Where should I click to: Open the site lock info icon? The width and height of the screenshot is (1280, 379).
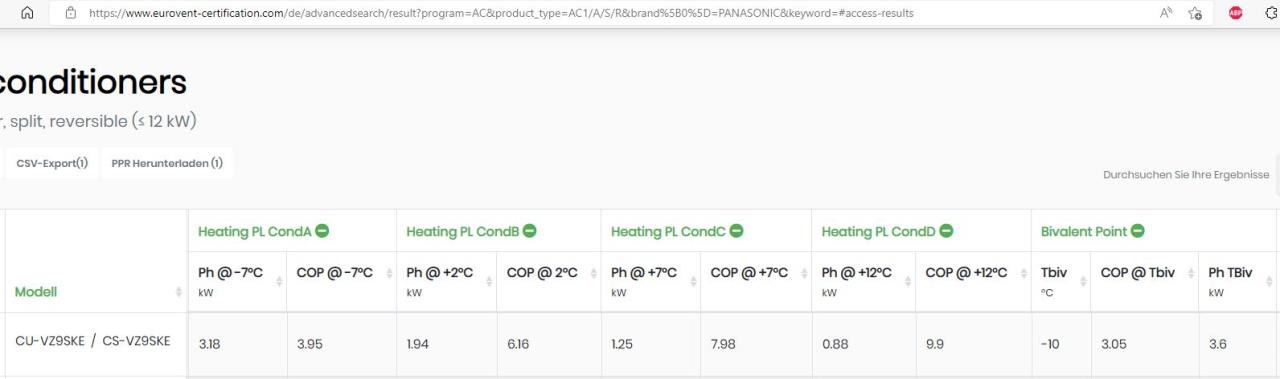coord(70,13)
